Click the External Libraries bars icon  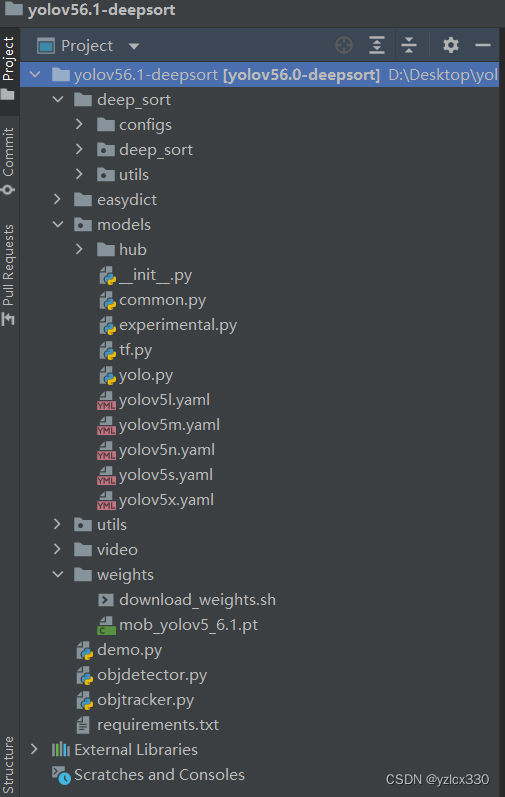(60, 749)
